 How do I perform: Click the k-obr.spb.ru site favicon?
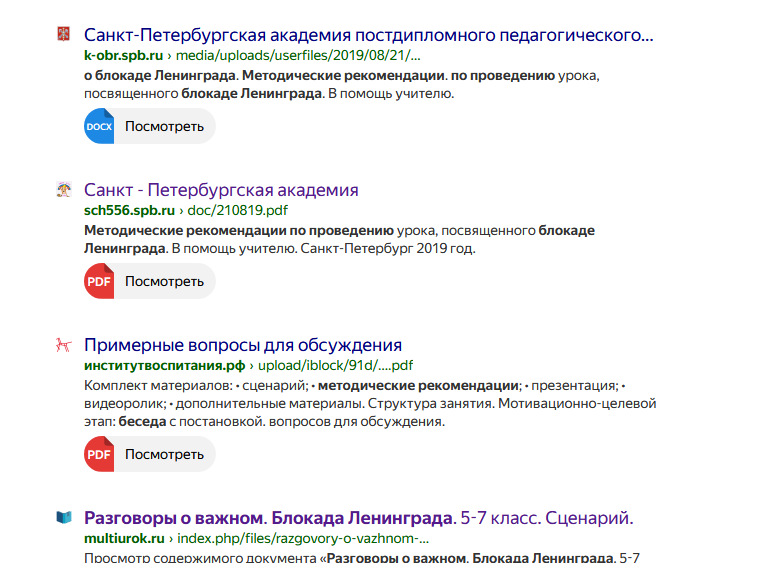click(x=64, y=35)
